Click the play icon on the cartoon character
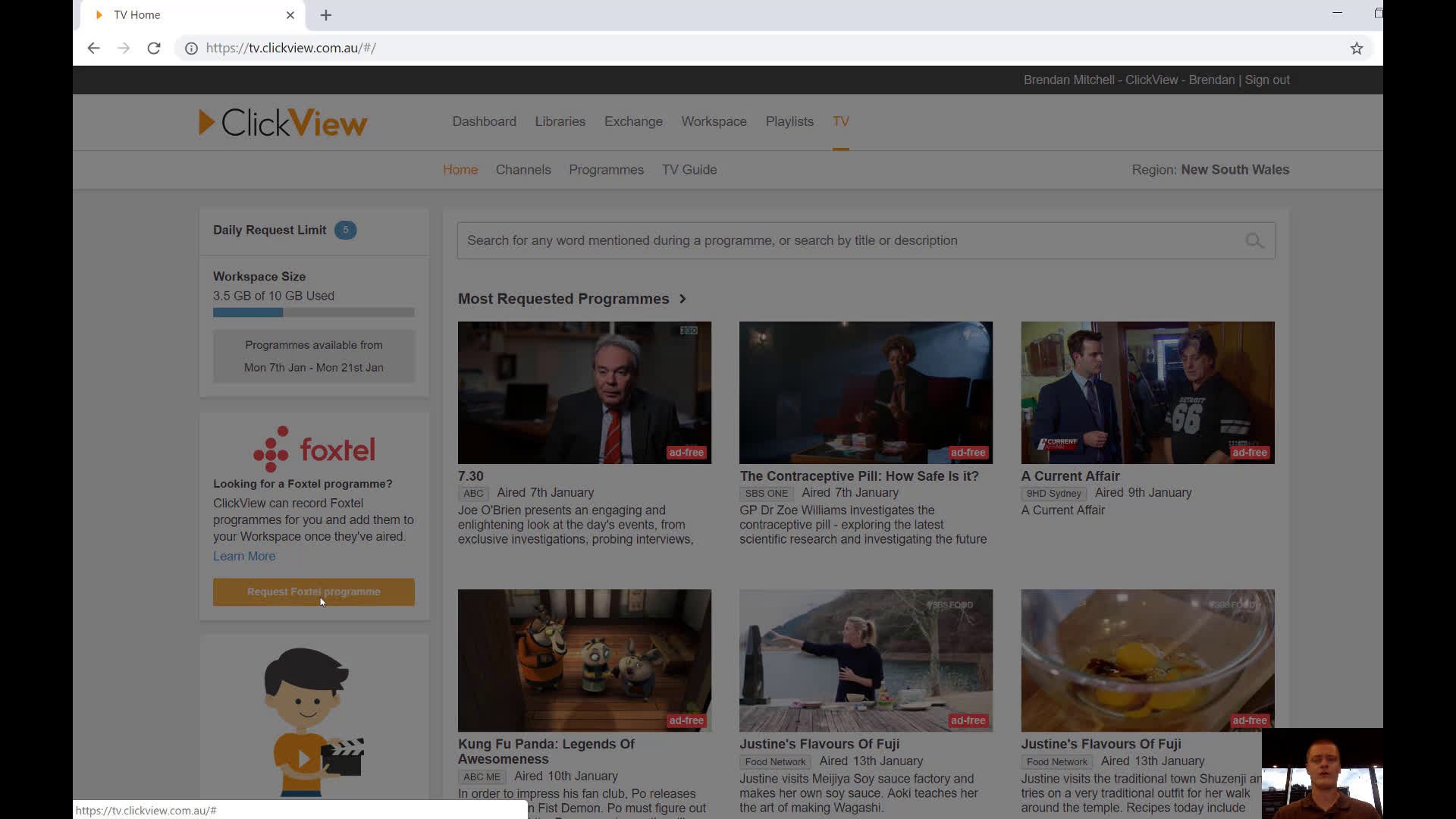The height and width of the screenshot is (819, 1456). 303,758
